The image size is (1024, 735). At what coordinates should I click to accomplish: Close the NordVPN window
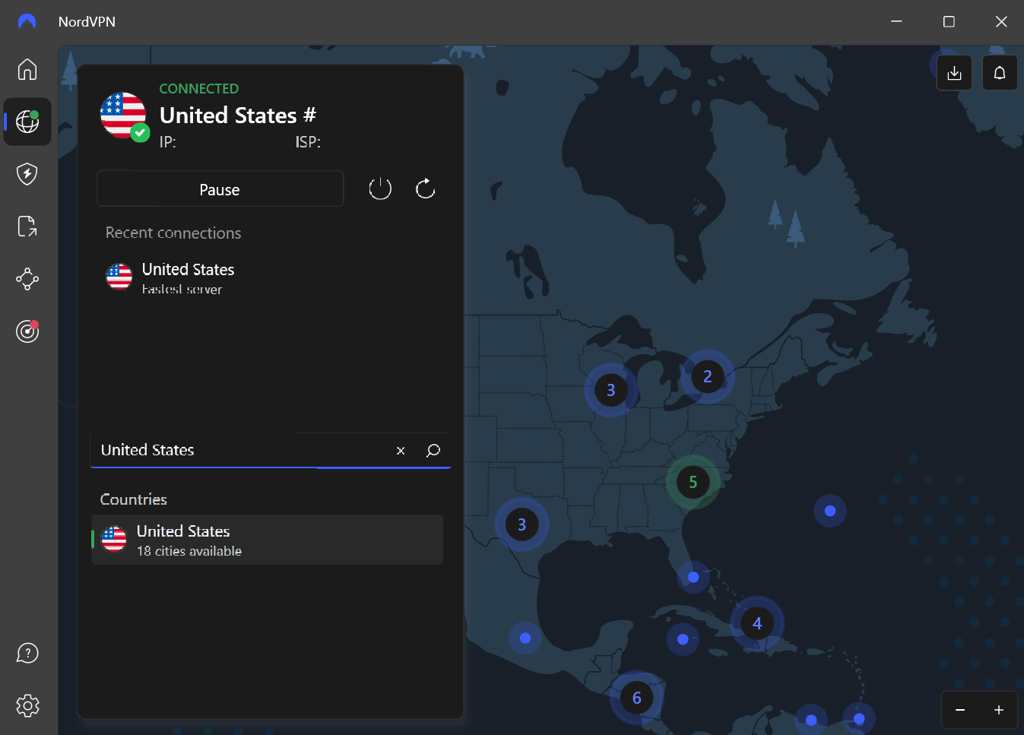point(1001,22)
